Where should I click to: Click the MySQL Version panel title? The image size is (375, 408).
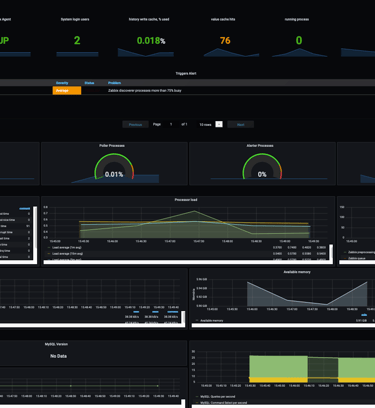56,344
